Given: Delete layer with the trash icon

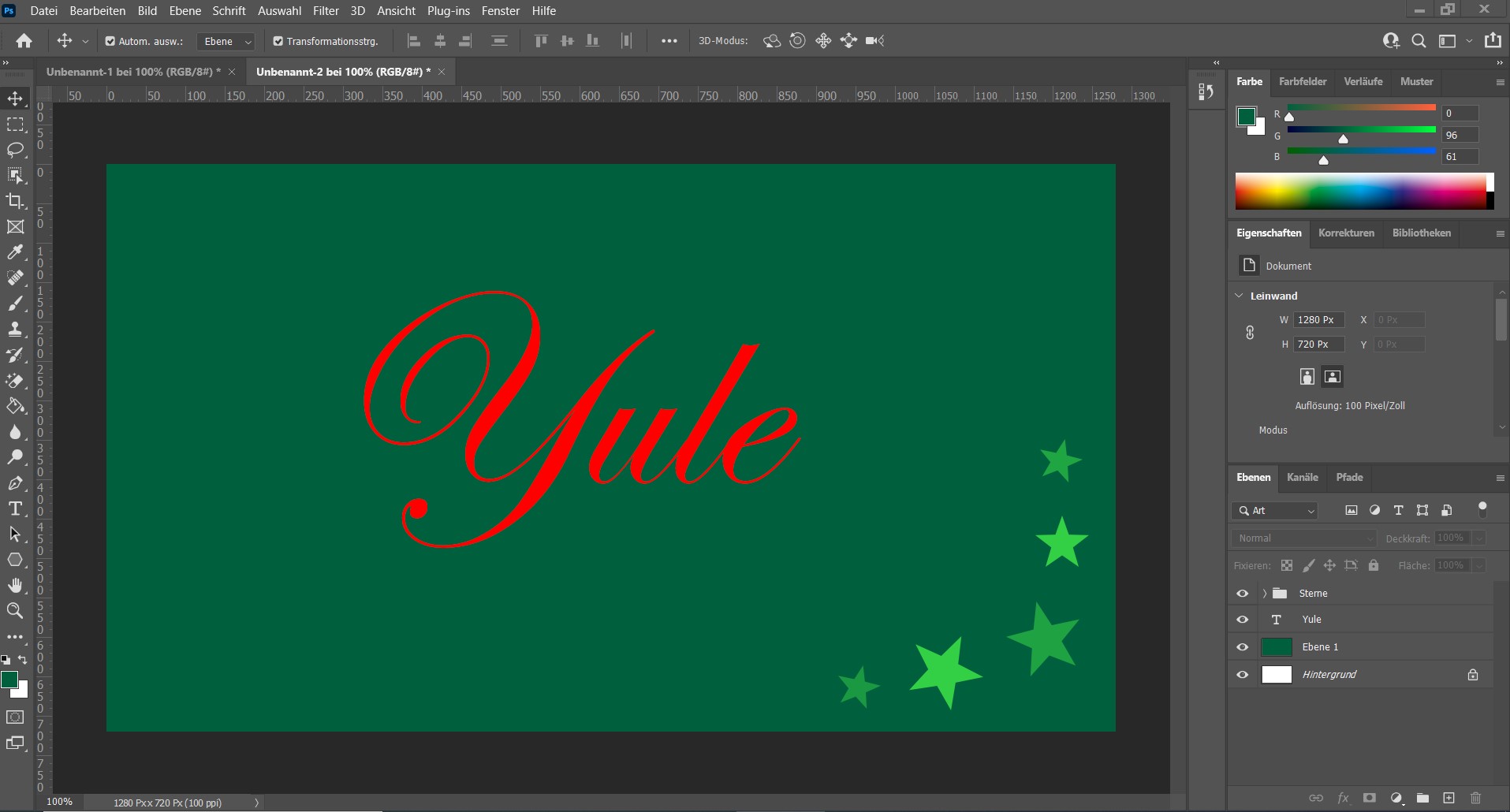Looking at the screenshot, I should tap(1476, 798).
